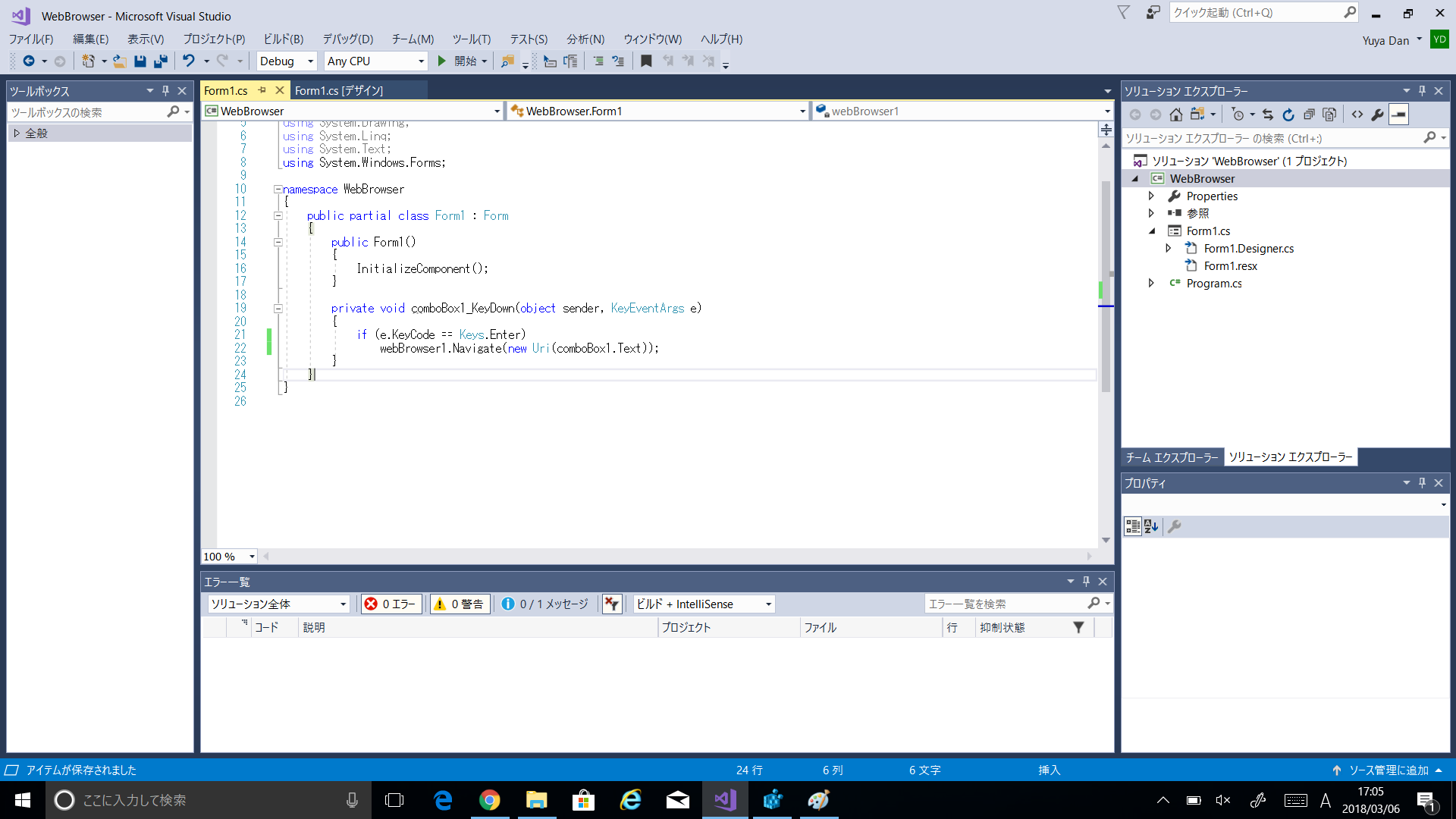Switch to チーム エクスプローラー panel tab
Viewport: 1456px width, 819px height.
pos(1172,457)
